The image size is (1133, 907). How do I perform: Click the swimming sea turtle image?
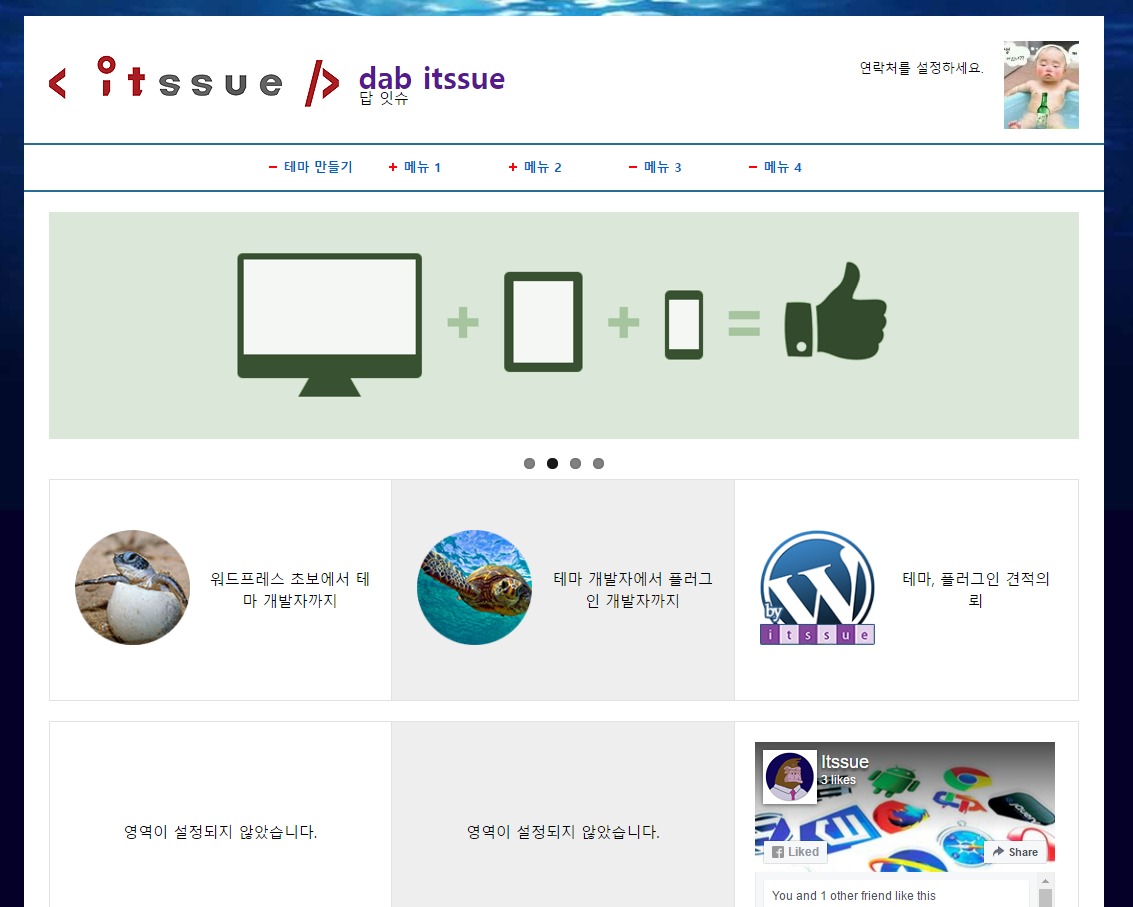coord(475,587)
